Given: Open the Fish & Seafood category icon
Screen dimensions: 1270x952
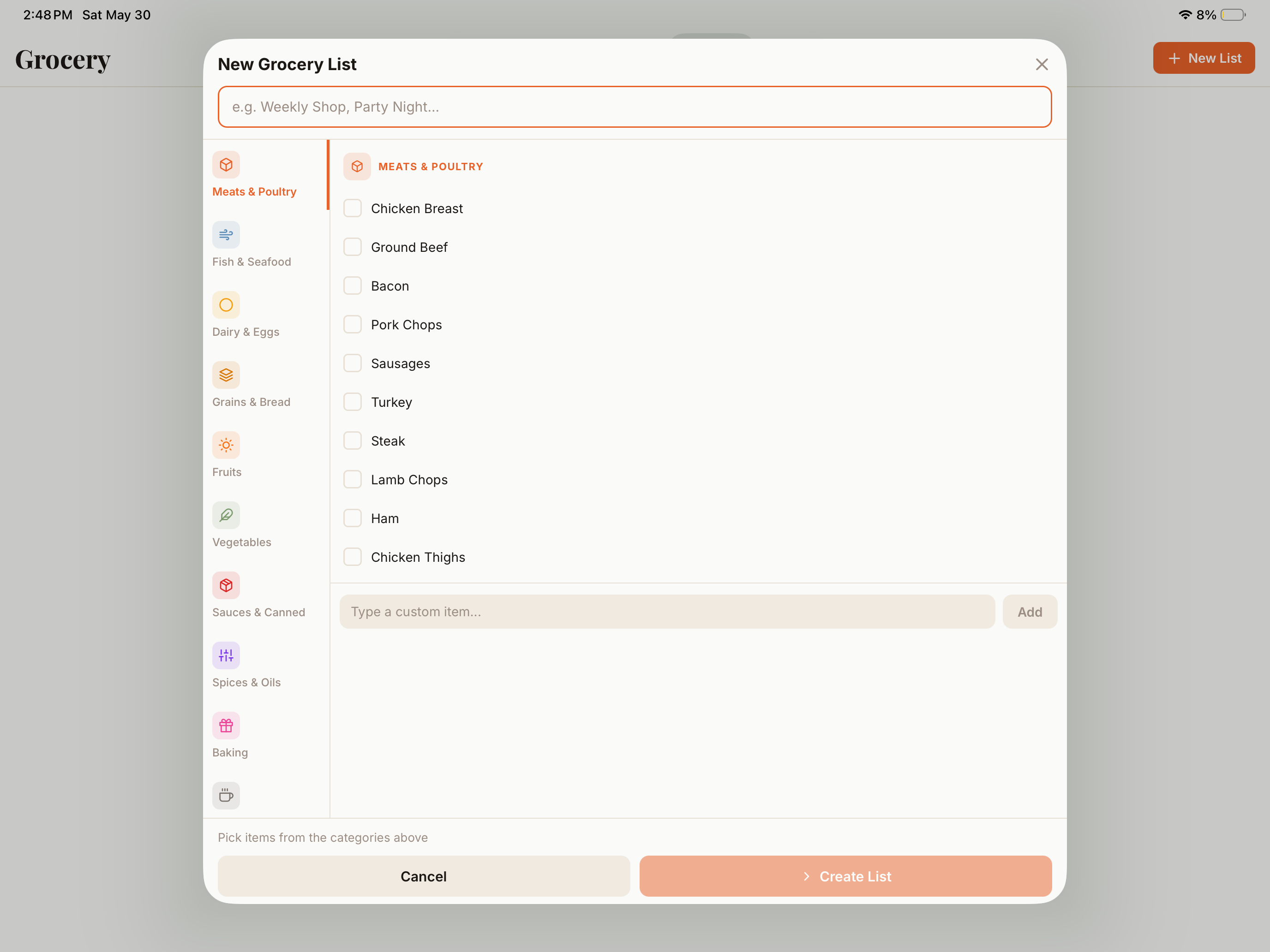Looking at the screenshot, I should click(x=226, y=235).
